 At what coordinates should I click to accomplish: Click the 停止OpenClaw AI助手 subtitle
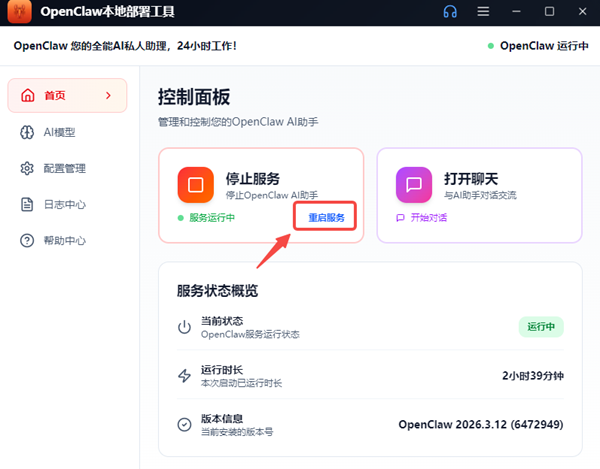(272, 195)
